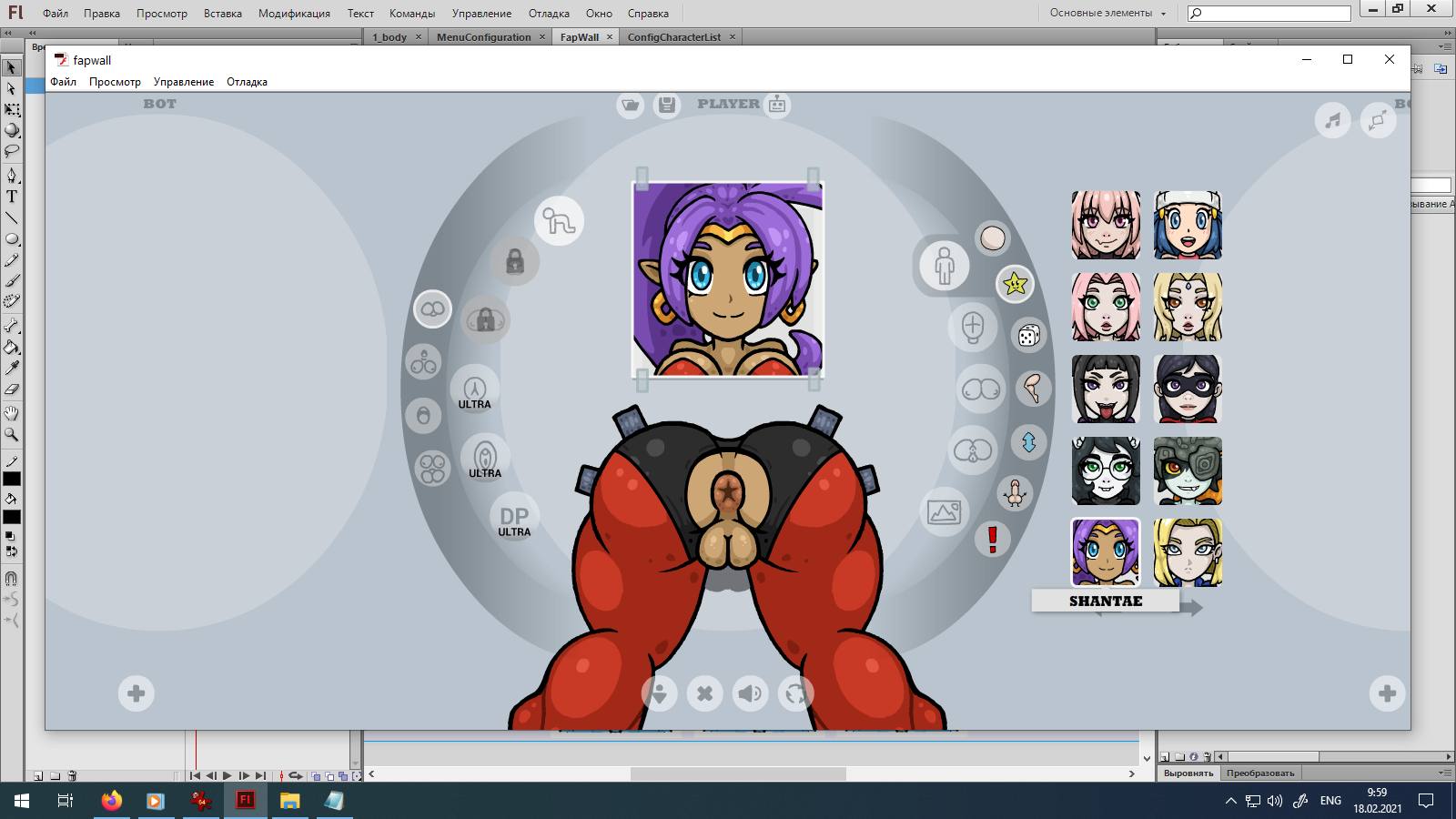Open the Преобразовать panel tab

click(x=1260, y=773)
